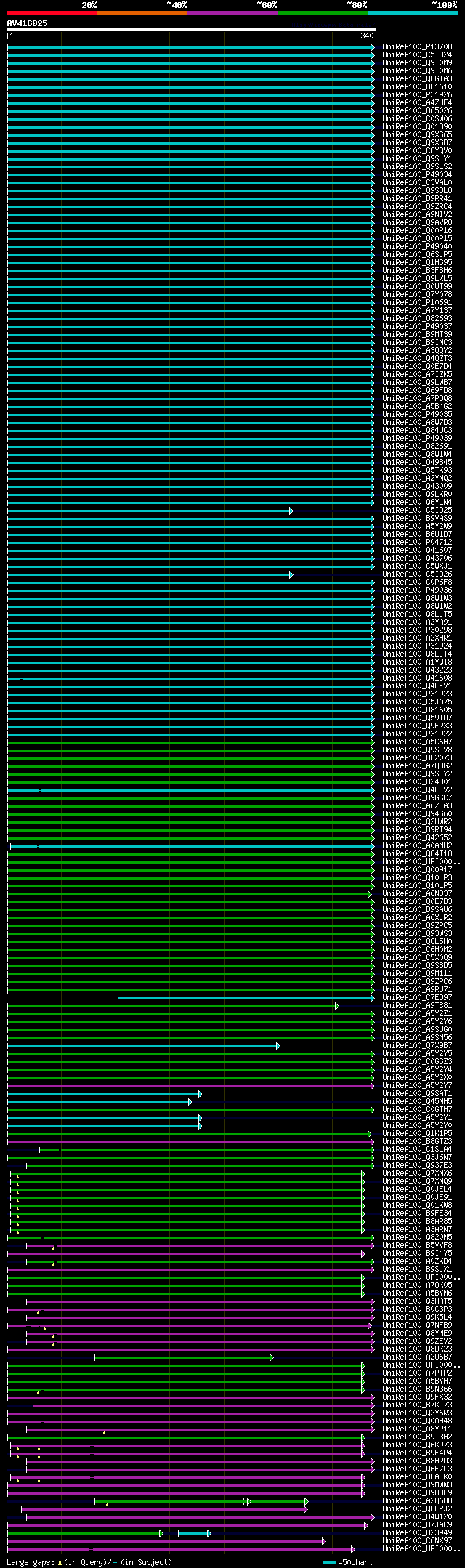Select label UniRef100_Q00917
Viewport: 465px width, 1568px height.
417,869
